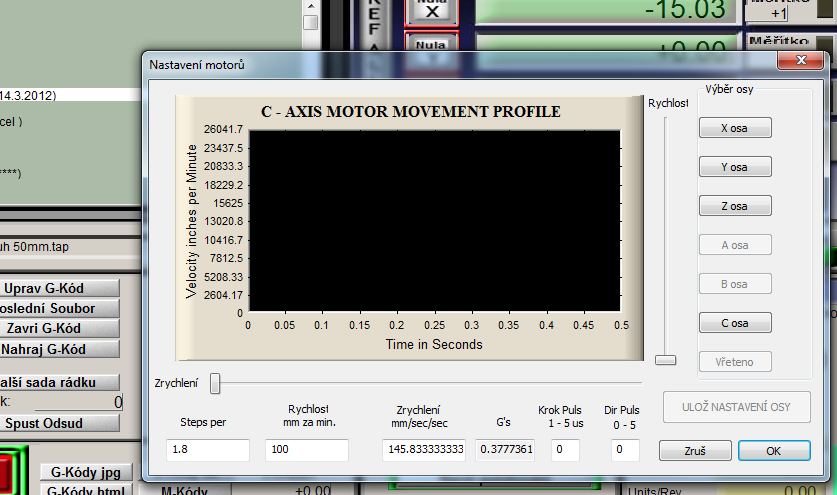Click the Rychlost mm za min. field
Image resolution: width=837 pixels, height=495 pixels.
(x=306, y=450)
